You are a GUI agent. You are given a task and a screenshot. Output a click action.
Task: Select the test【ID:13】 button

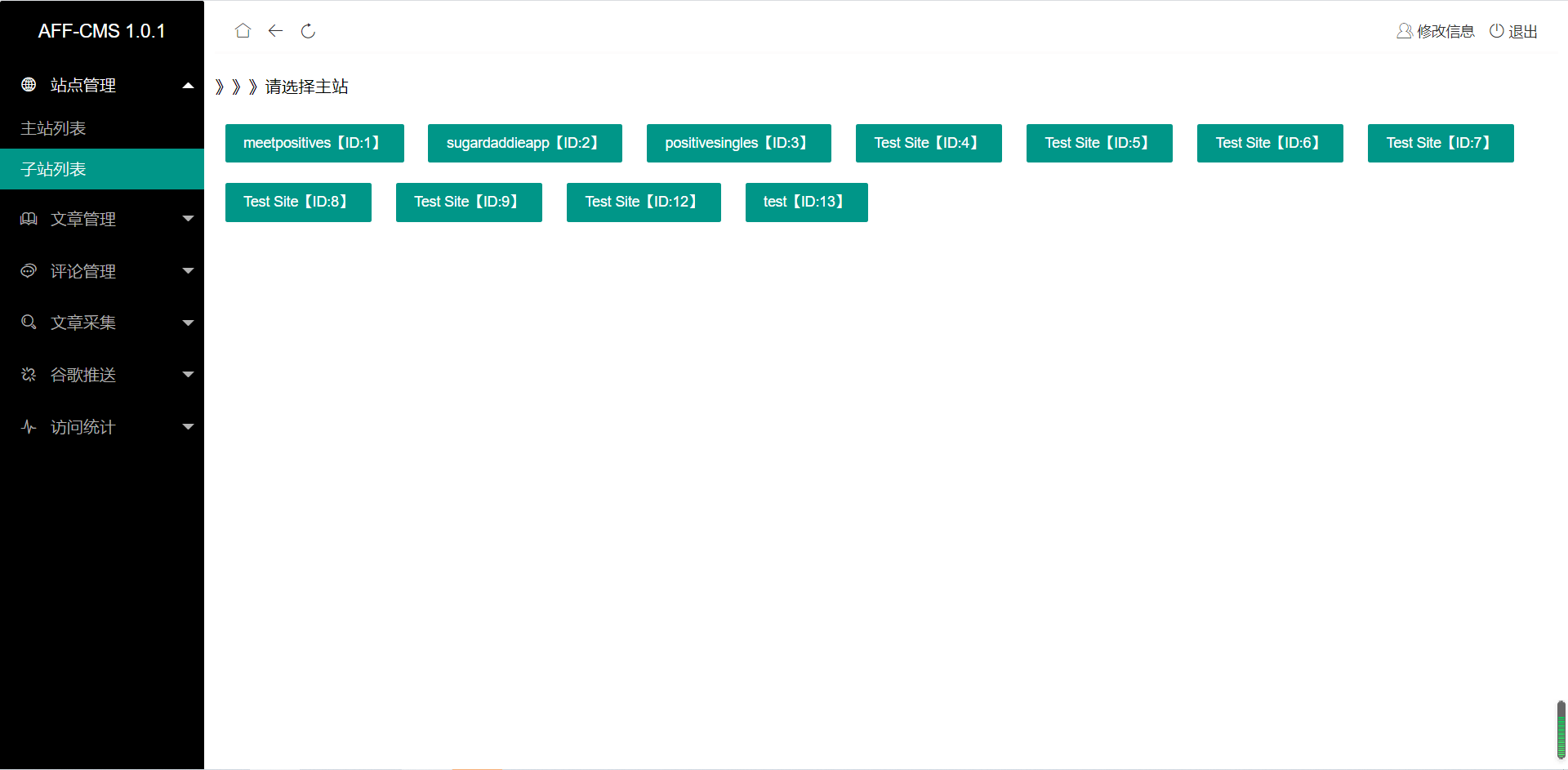(x=807, y=202)
